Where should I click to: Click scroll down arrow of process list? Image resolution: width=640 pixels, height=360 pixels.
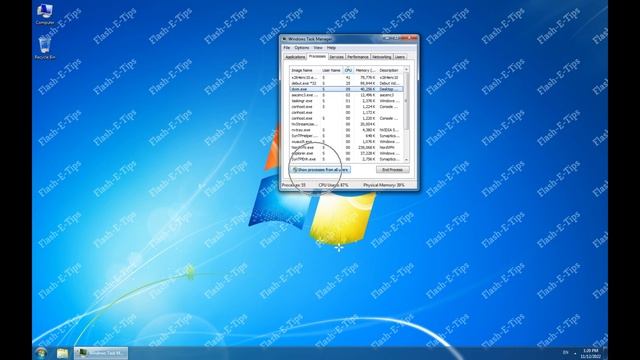pyautogui.click(x=406, y=159)
